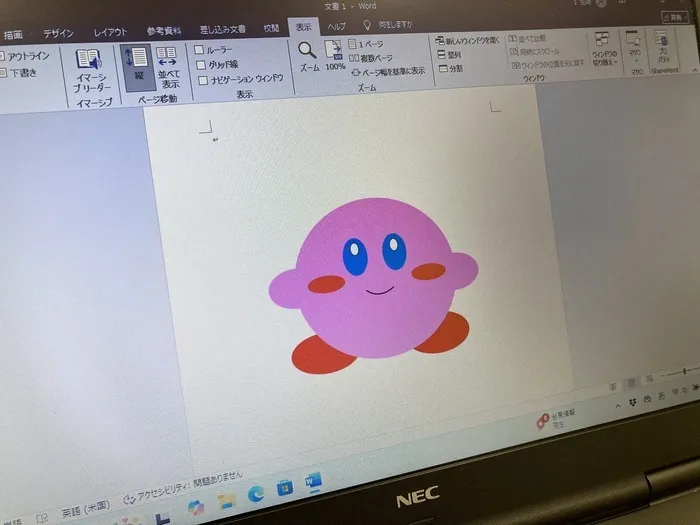Screen dimensions: 700x525
Task: Choose the 1 page (1 ページ) zoom option
Action: (366, 44)
